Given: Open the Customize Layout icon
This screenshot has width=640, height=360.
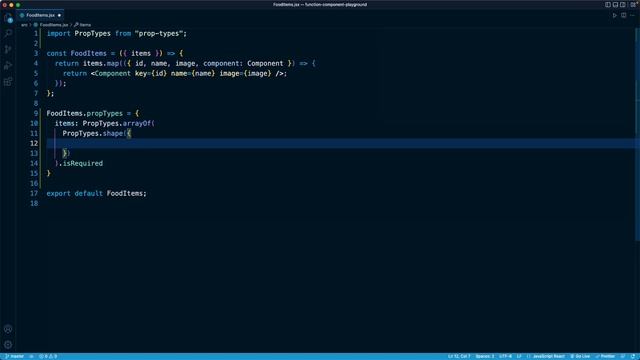Looking at the screenshot, I should [x=633, y=4].
